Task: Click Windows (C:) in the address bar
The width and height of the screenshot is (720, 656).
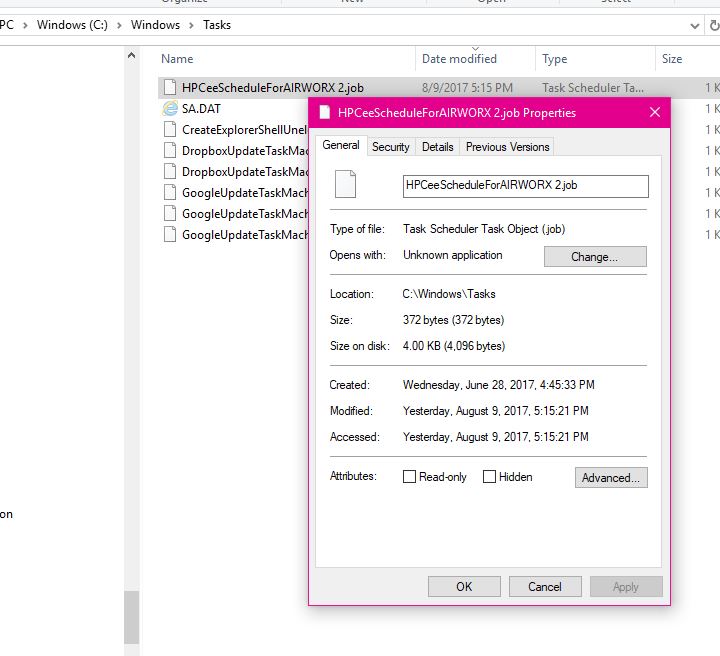Action: coord(72,25)
